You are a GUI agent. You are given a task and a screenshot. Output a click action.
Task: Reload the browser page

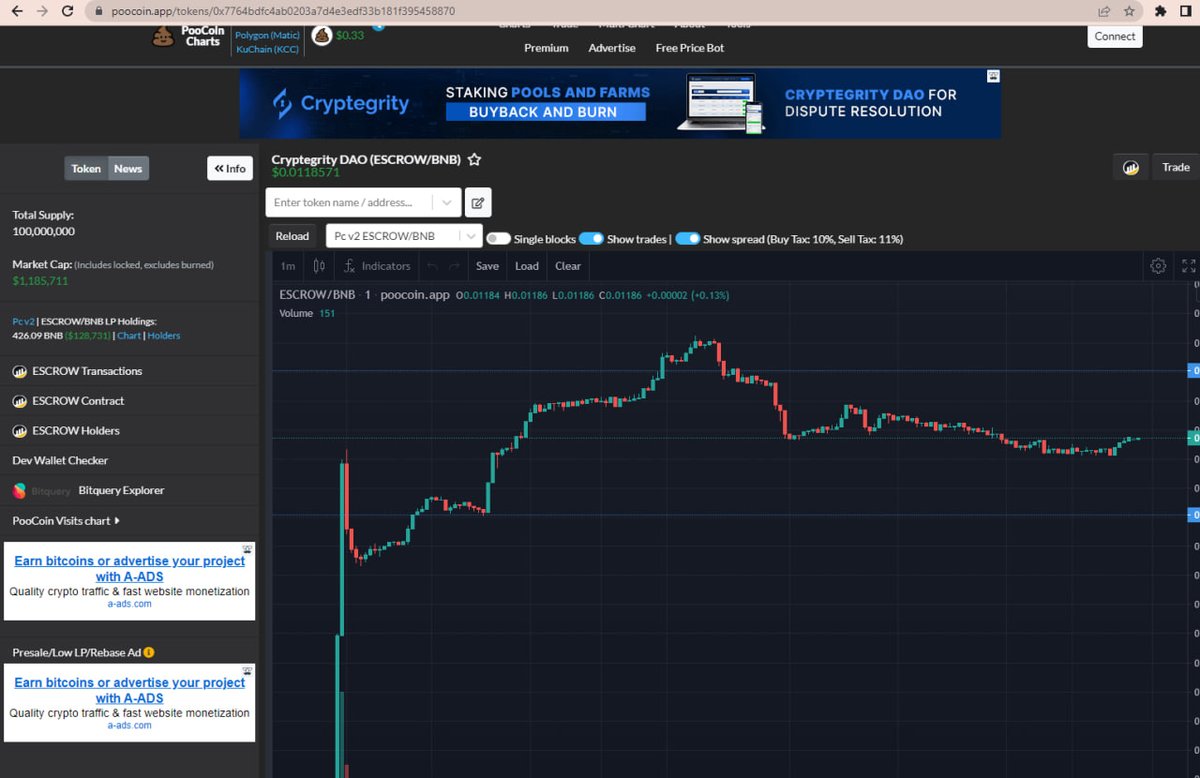tap(67, 11)
